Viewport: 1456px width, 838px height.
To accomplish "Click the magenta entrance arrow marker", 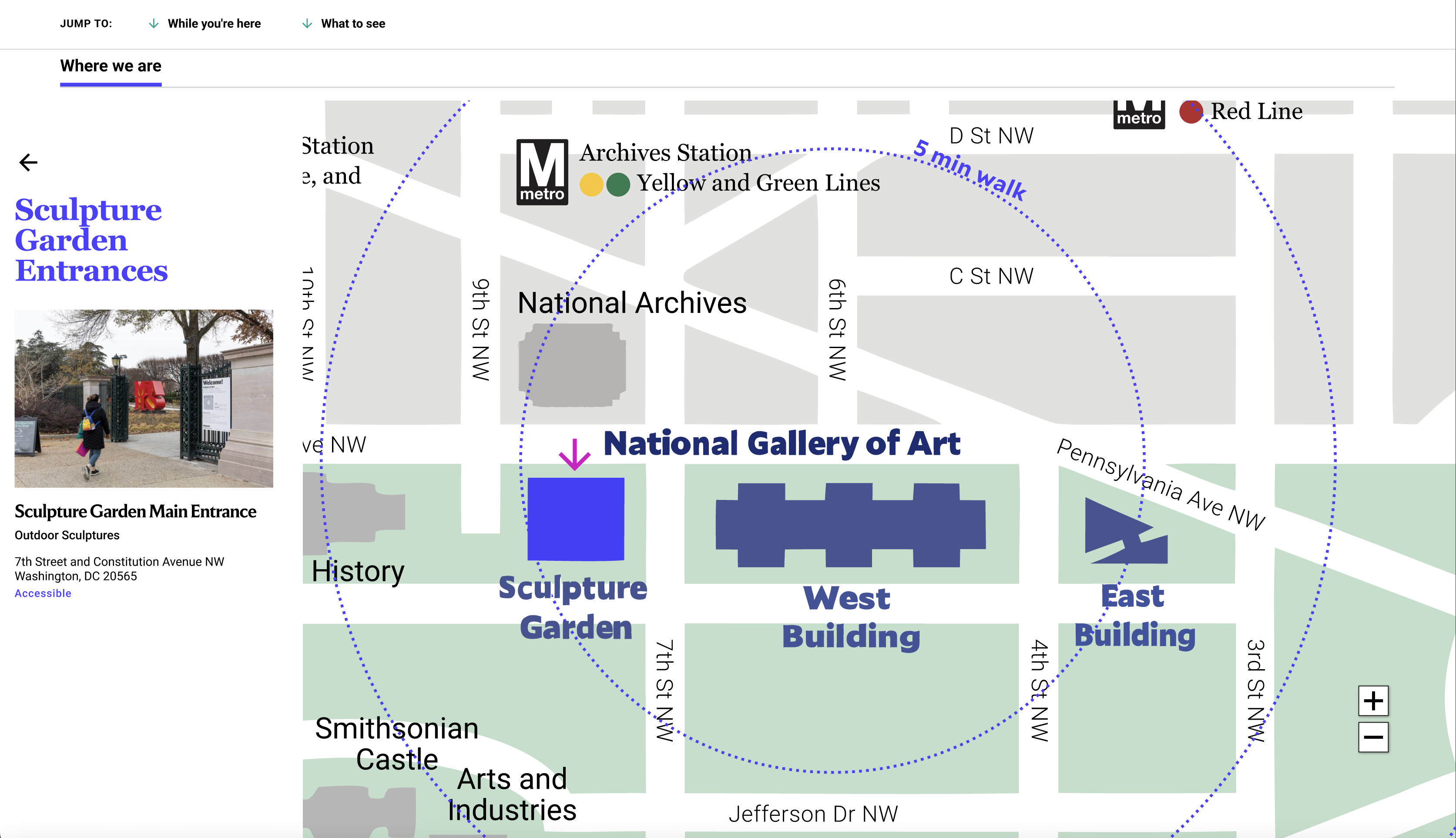I will (x=574, y=454).
